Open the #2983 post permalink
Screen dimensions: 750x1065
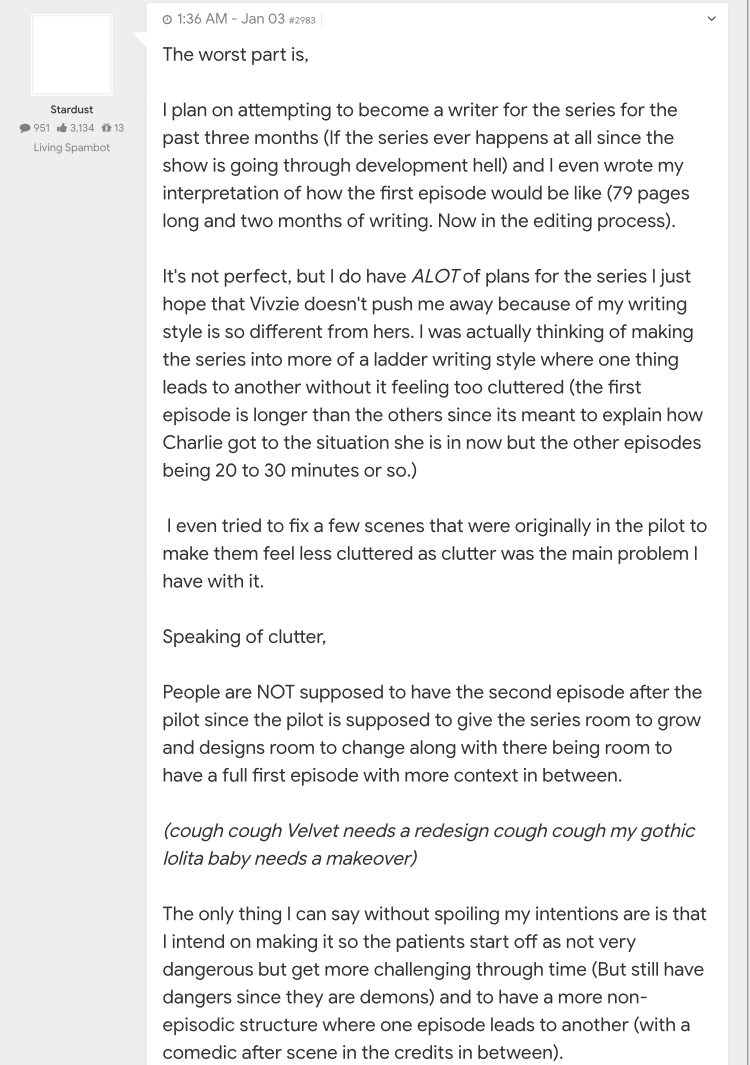(302, 20)
